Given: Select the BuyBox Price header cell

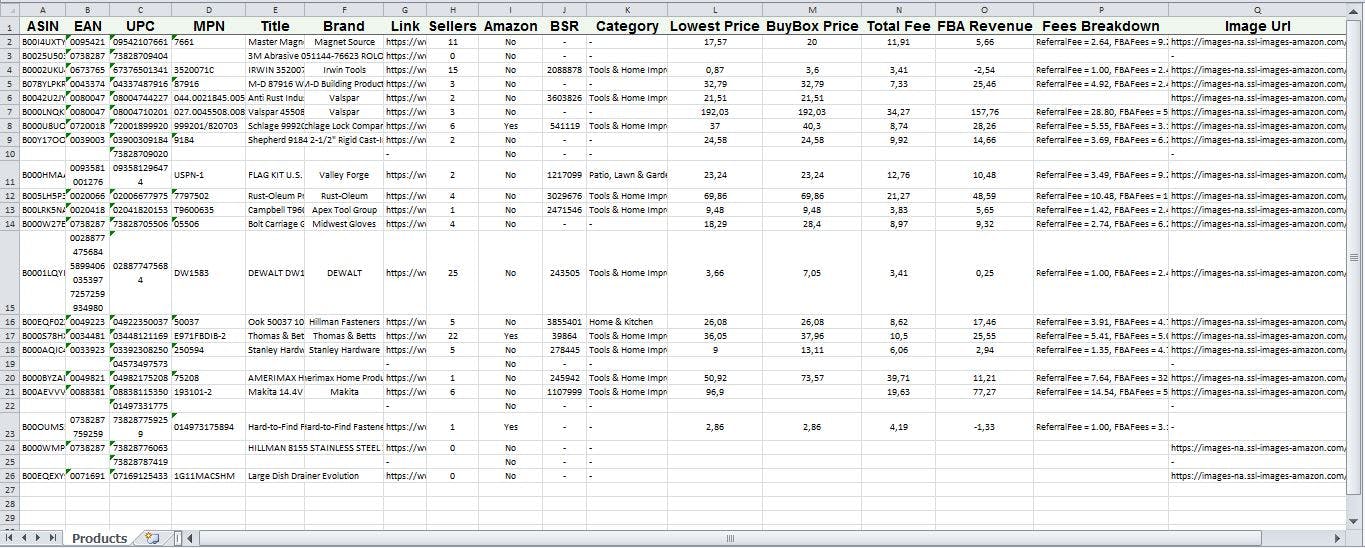Looking at the screenshot, I should [x=812, y=26].
